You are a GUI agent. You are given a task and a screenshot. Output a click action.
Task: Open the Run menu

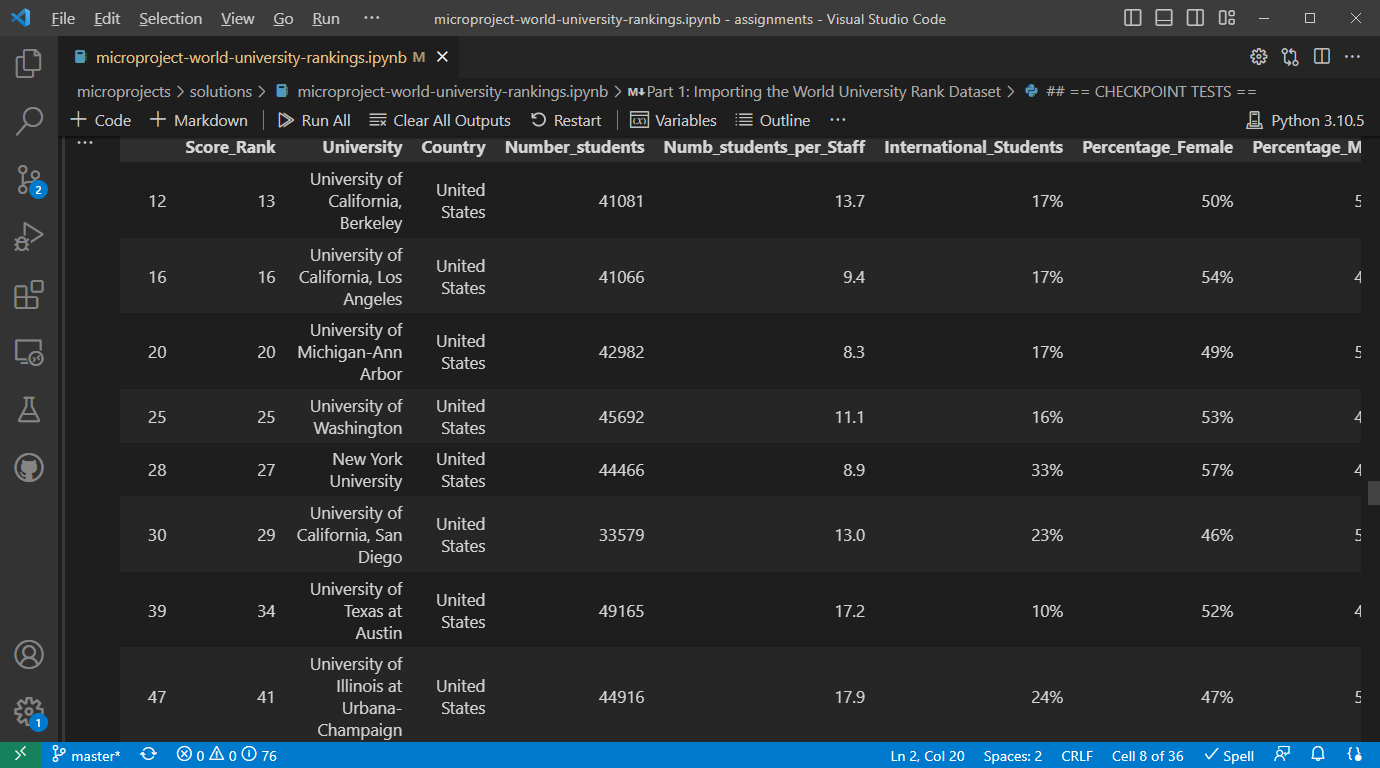coord(326,19)
